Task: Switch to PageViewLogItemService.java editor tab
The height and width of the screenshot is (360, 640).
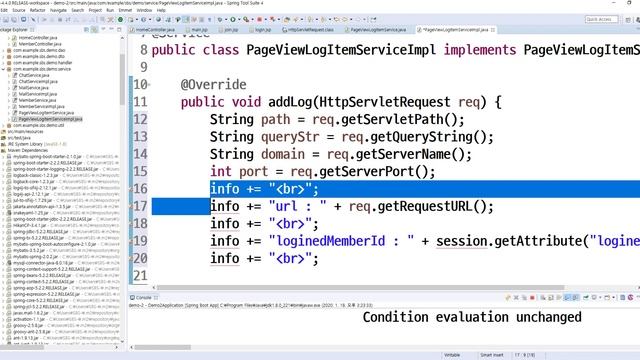Action: 376,30
